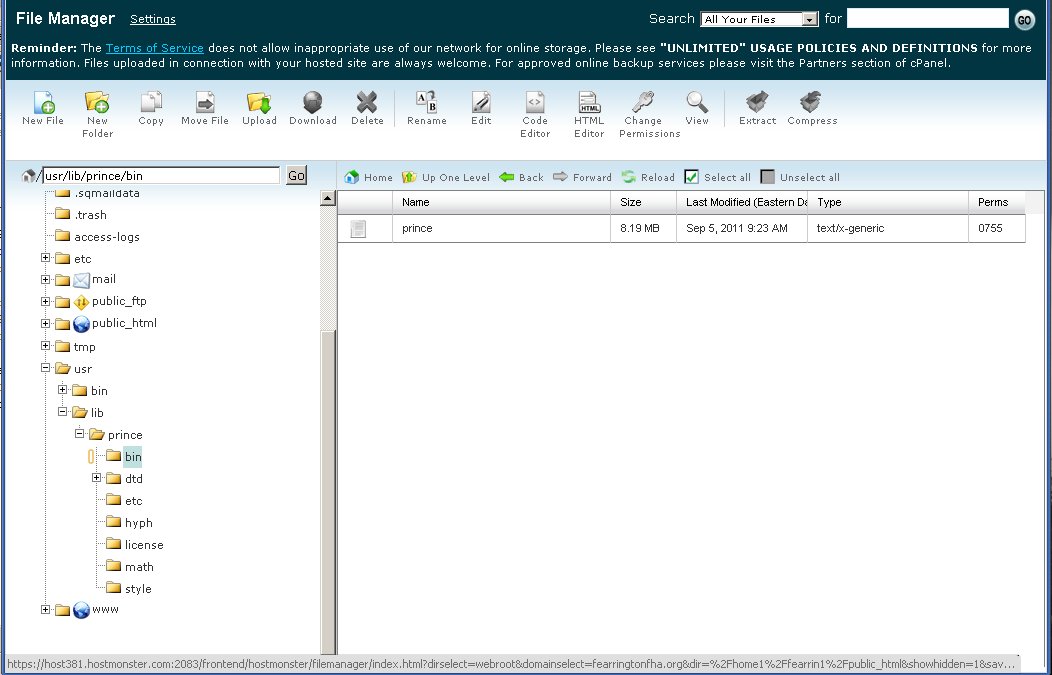
Task: Click the Change Permissions key icon
Action: coord(643,102)
